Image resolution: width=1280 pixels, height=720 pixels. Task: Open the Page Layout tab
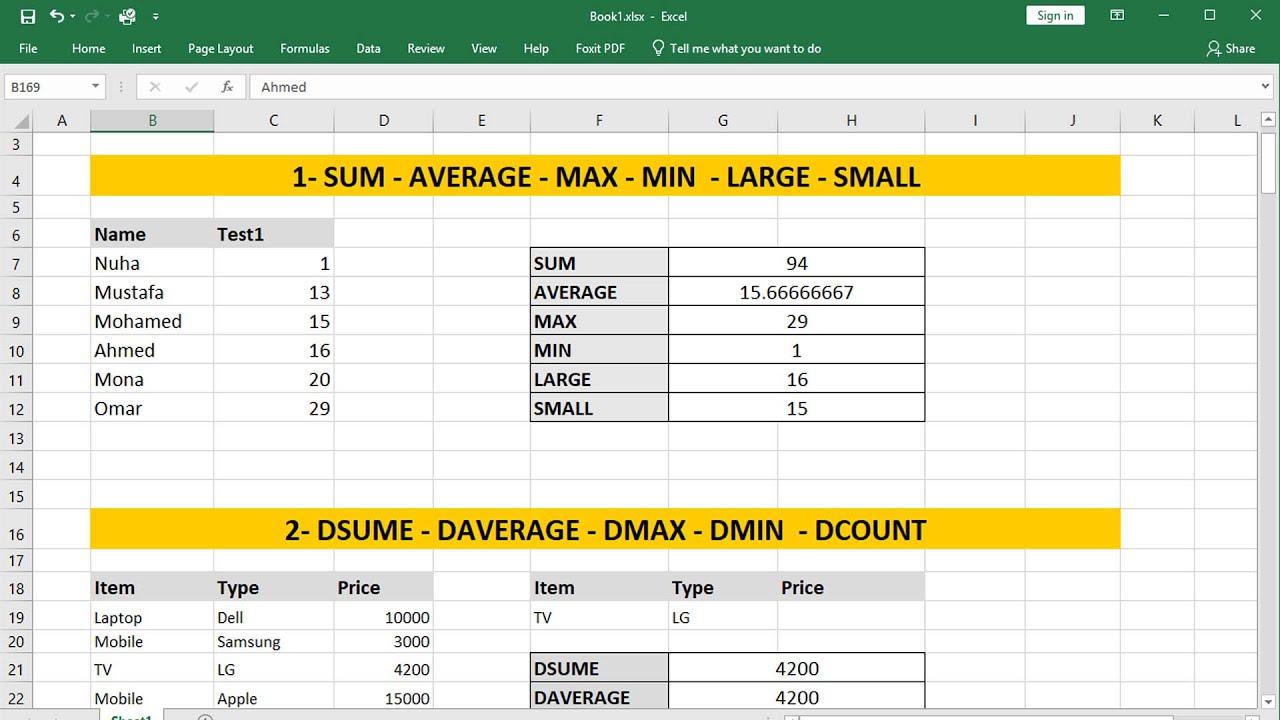220,48
